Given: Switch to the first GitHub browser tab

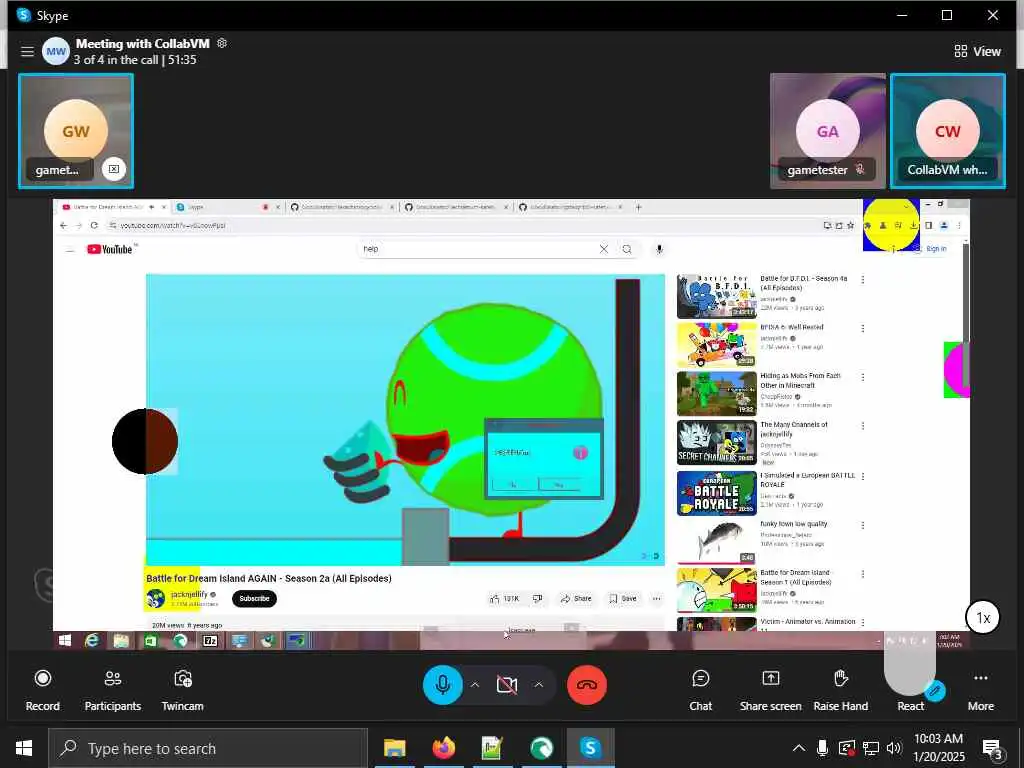Looking at the screenshot, I should pos(340,207).
